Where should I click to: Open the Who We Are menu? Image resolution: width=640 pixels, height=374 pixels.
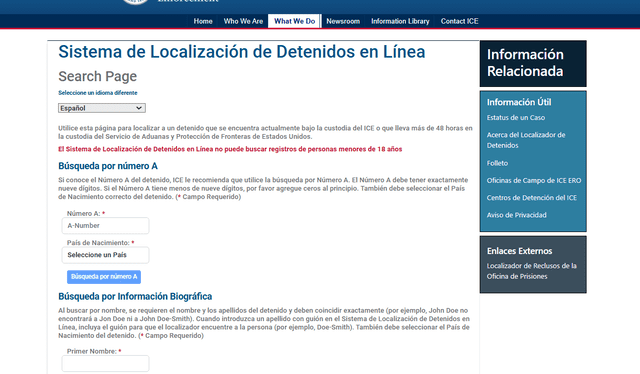pyautogui.click(x=243, y=21)
